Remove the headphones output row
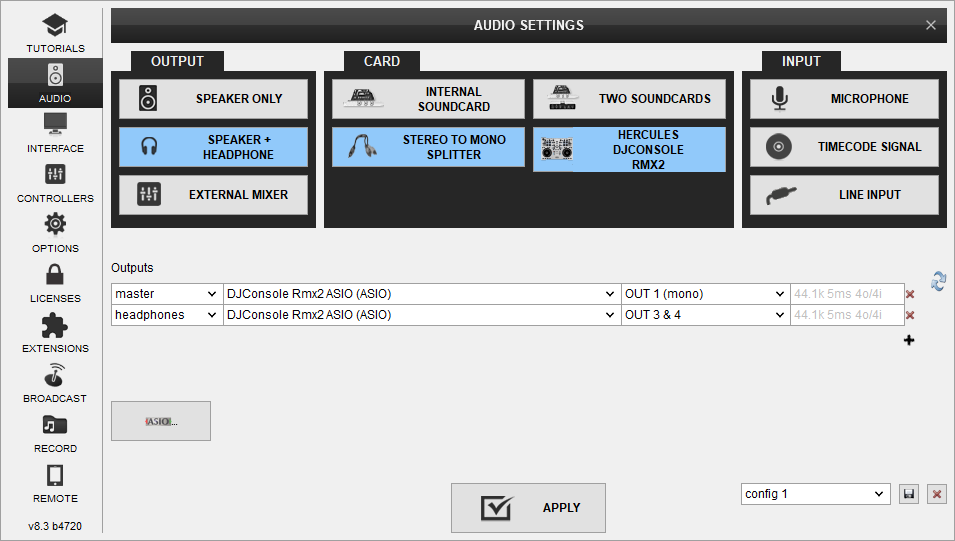 (x=910, y=315)
